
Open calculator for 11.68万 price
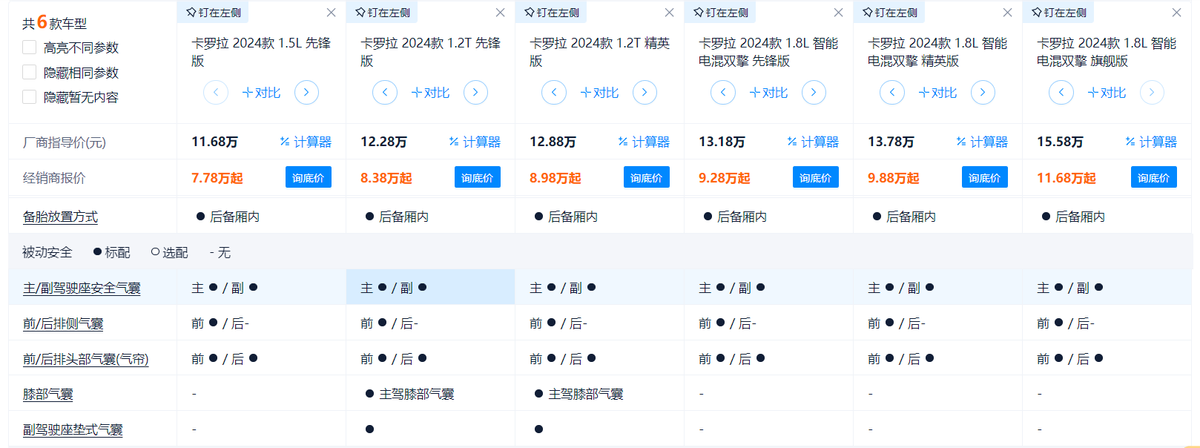tap(306, 142)
